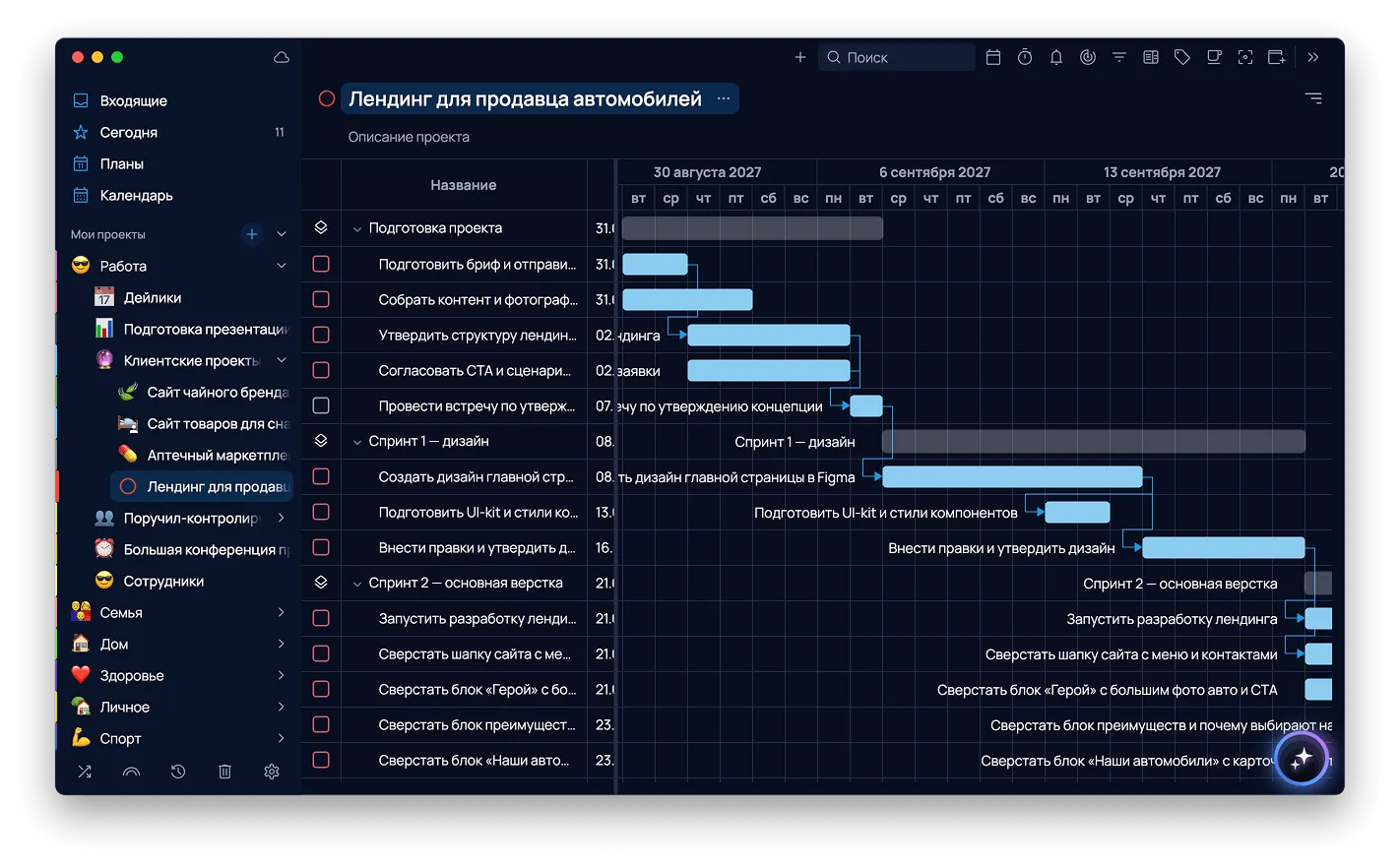This screenshot has width=1400, height=868.
Task: Open three-dot menu next to project title
Action: coord(724,98)
